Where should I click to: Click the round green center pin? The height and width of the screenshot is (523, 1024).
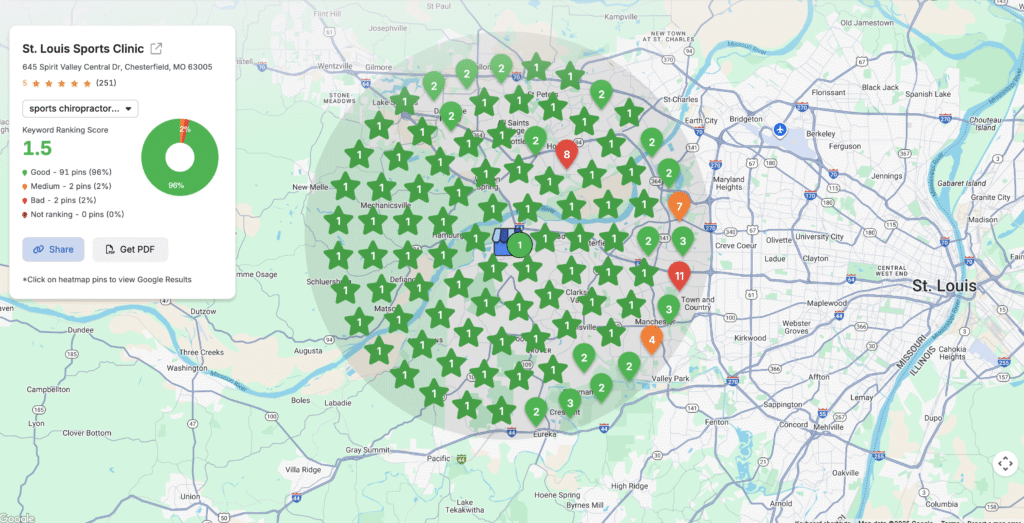(519, 245)
